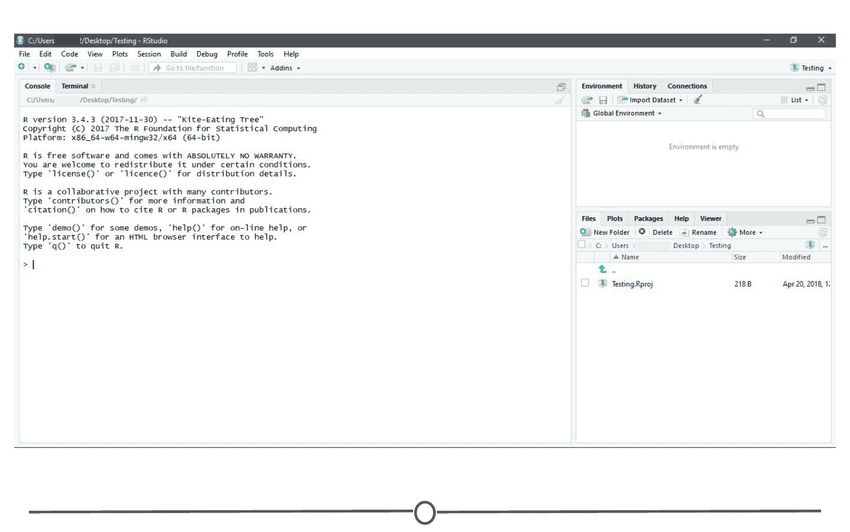Click the browse folder ellipsis button
The height and width of the screenshot is (532, 850).
825,246
